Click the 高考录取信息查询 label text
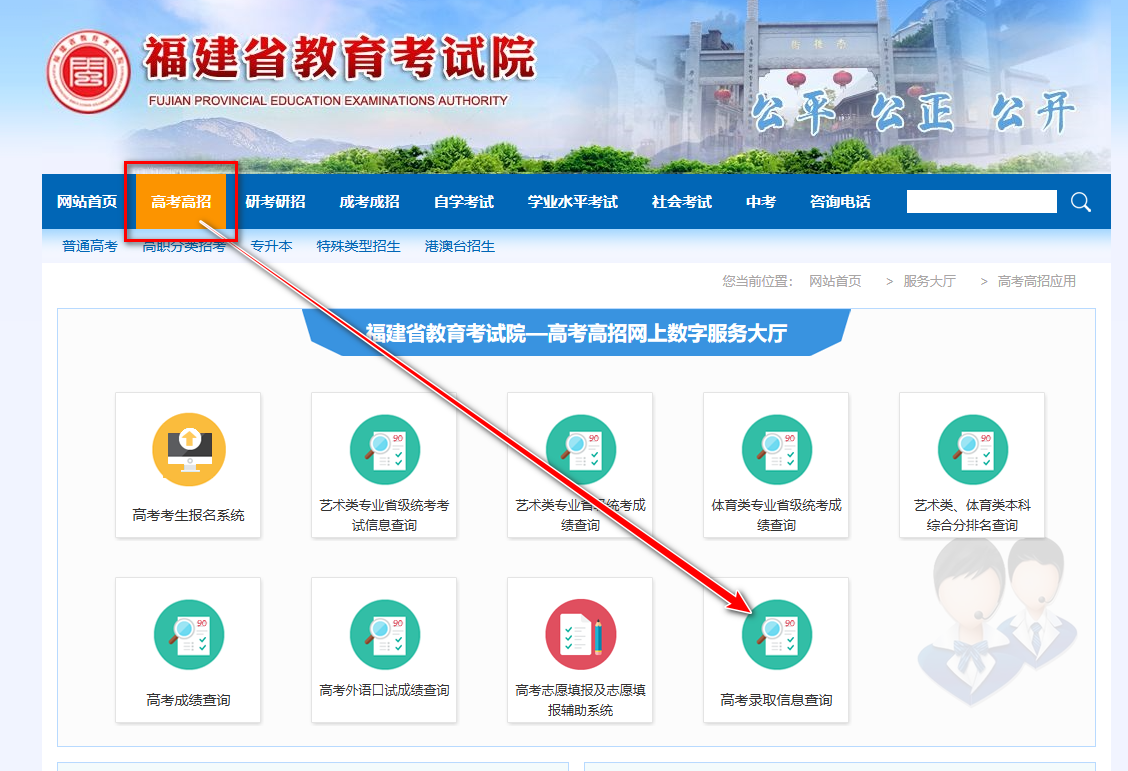Image resolution: width=1128 pixels, height=771 pixels. [x=776, y=700]
